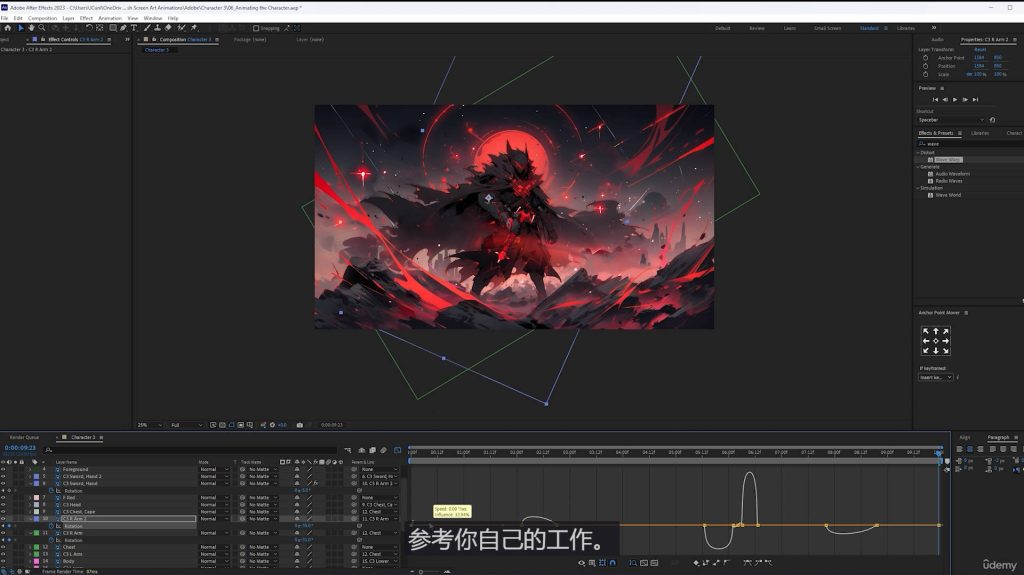Click the Home icon in the toolbar
Screen dimensions: 1024x575
pos(8,28)
